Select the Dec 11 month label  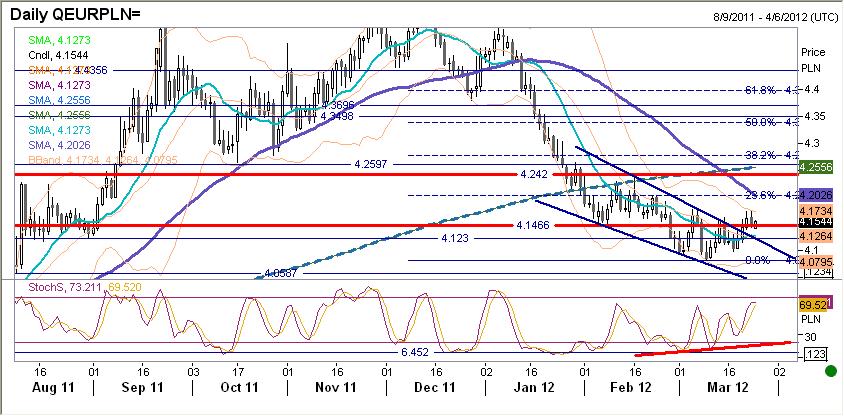tap(436, 386)
